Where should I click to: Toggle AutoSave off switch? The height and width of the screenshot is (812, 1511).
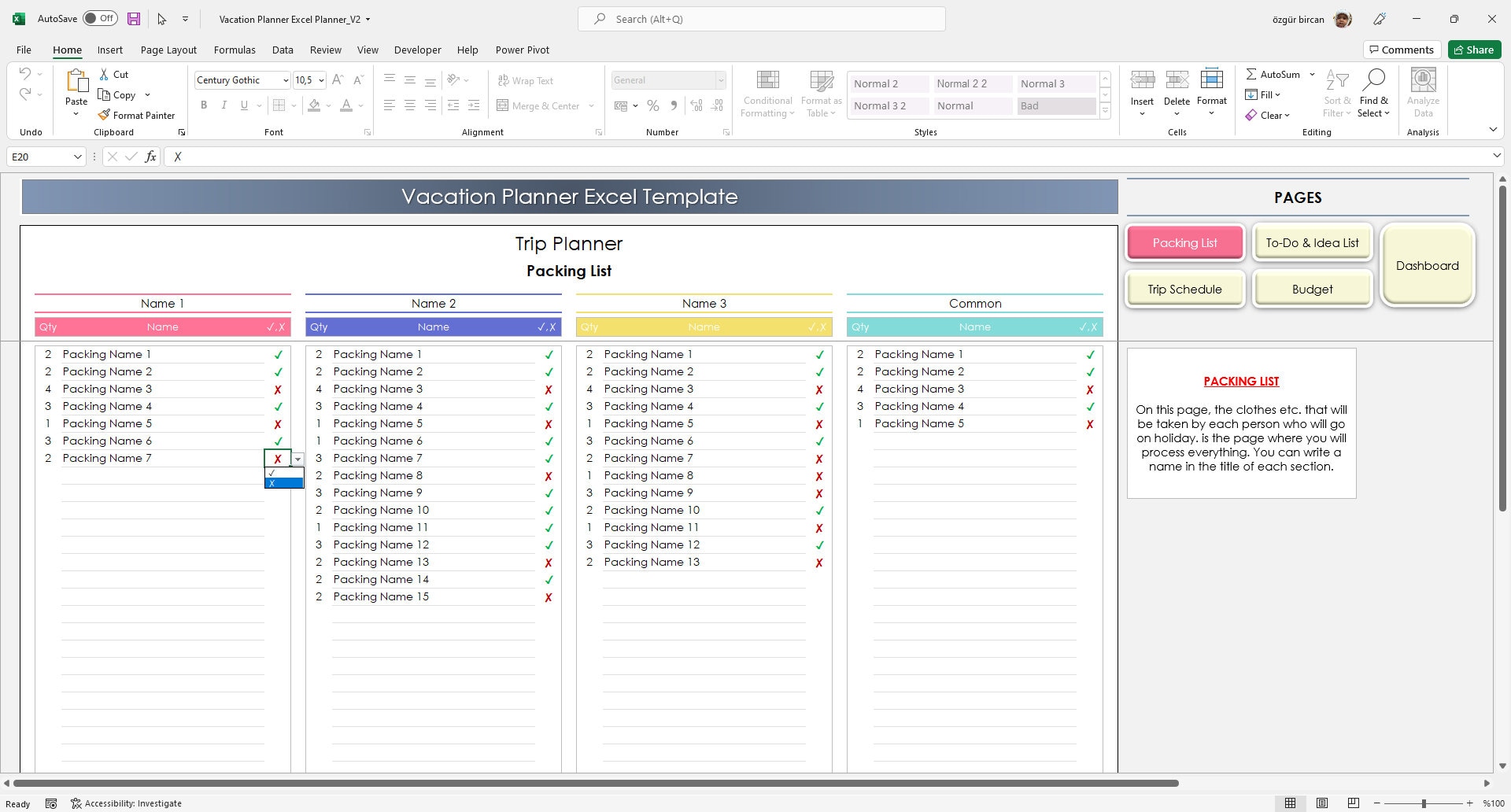(x=98, y=17)
